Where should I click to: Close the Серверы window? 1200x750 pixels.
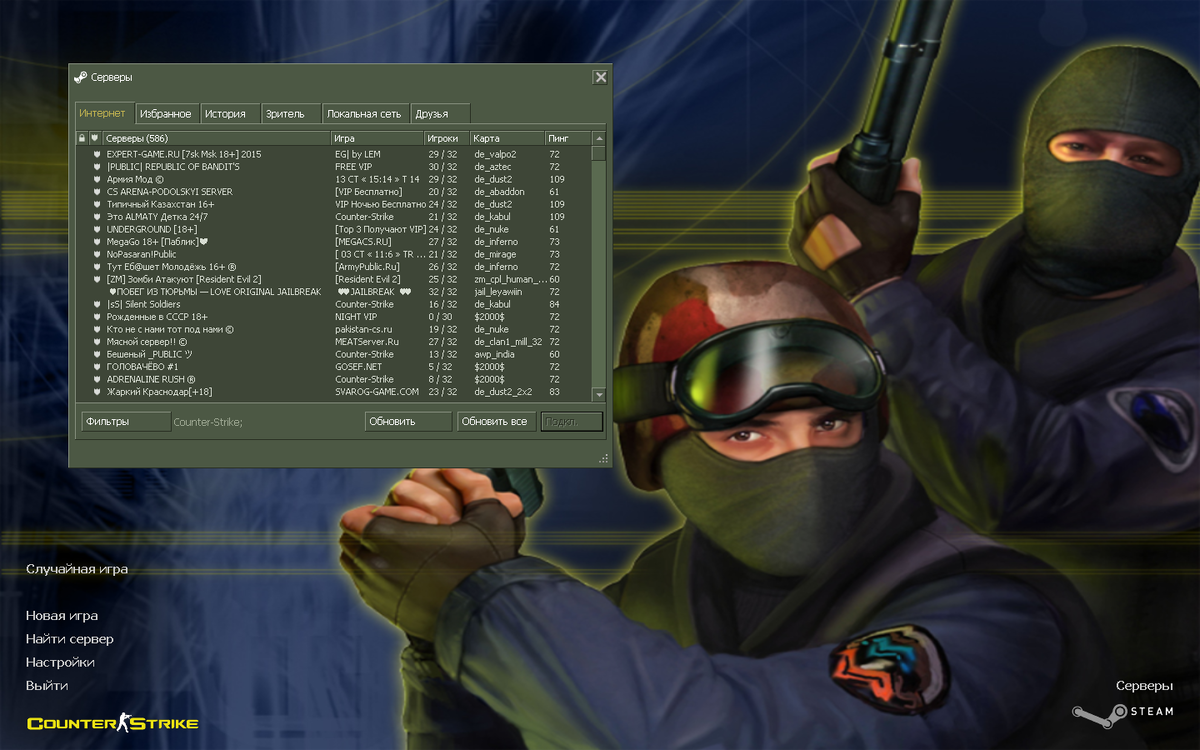pos(600,77)
